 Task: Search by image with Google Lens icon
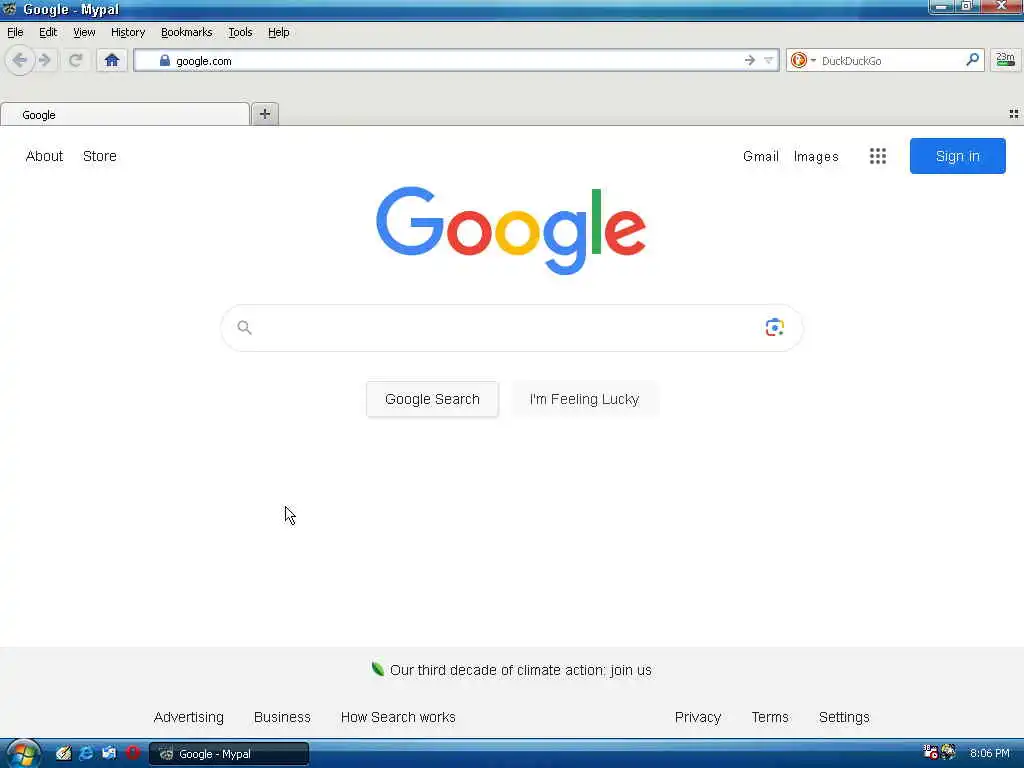(x=775, y=327)
